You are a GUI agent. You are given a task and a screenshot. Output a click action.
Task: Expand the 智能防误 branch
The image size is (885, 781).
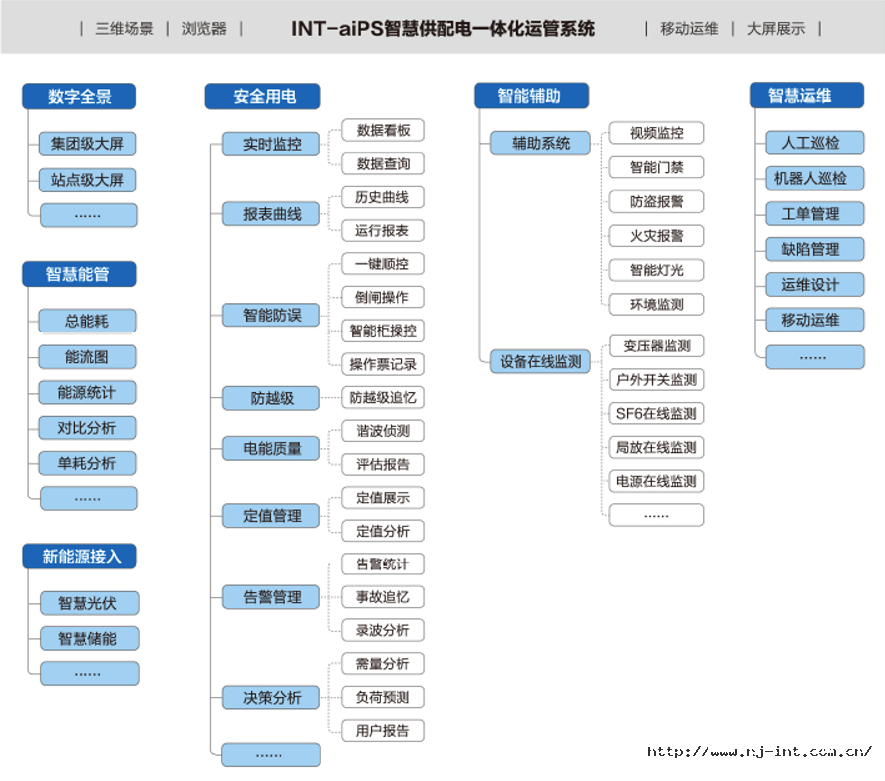click(x=271, y=315)
